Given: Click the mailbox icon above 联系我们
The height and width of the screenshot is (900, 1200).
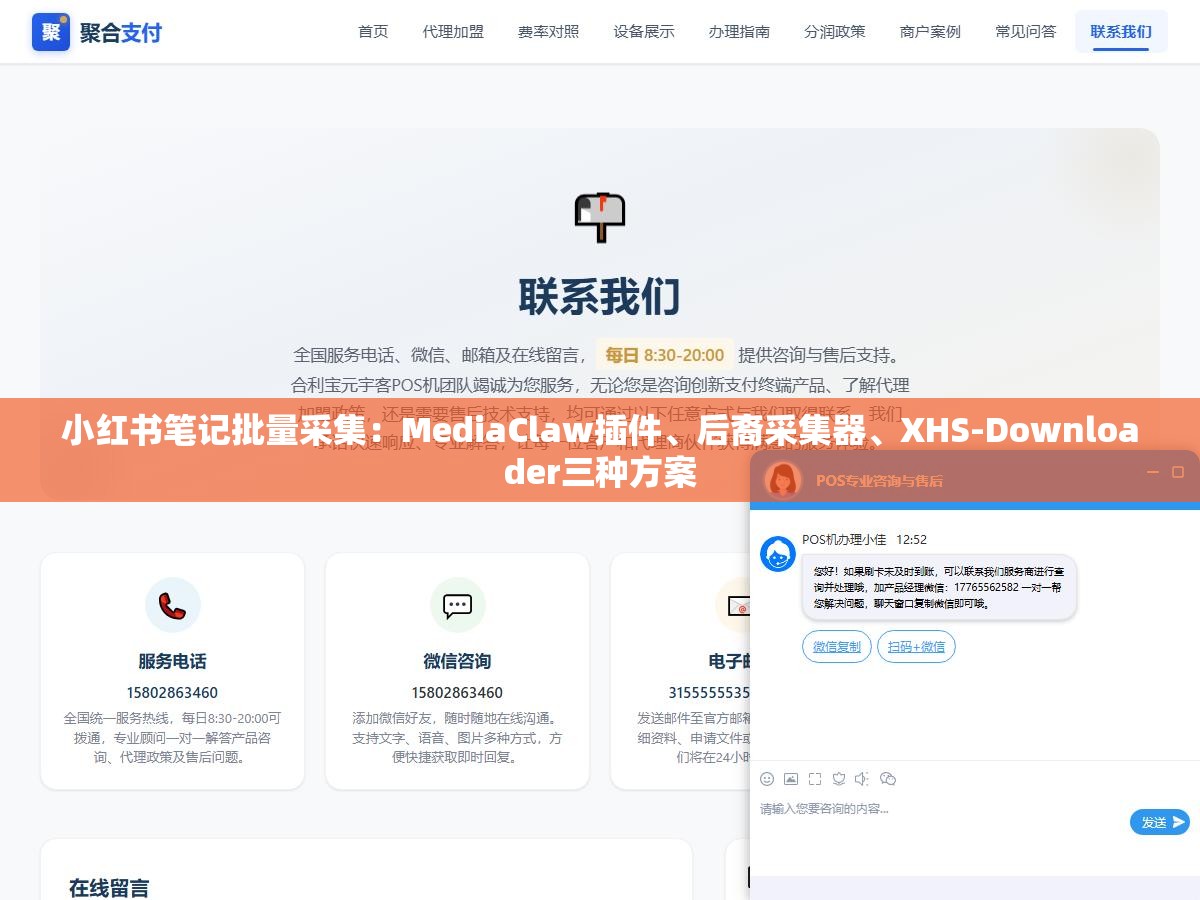Looking at the screenshot, I should pos(600,217).
